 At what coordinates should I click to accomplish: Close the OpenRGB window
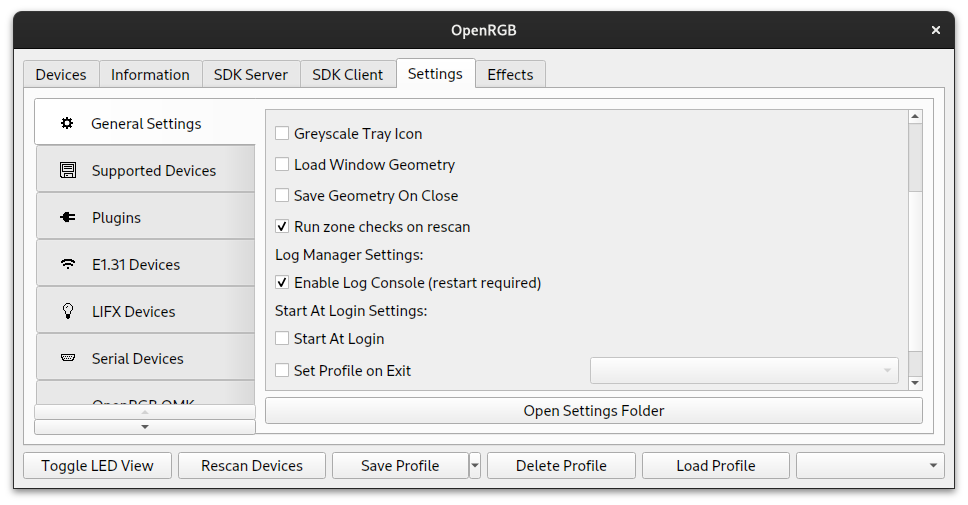936,30
